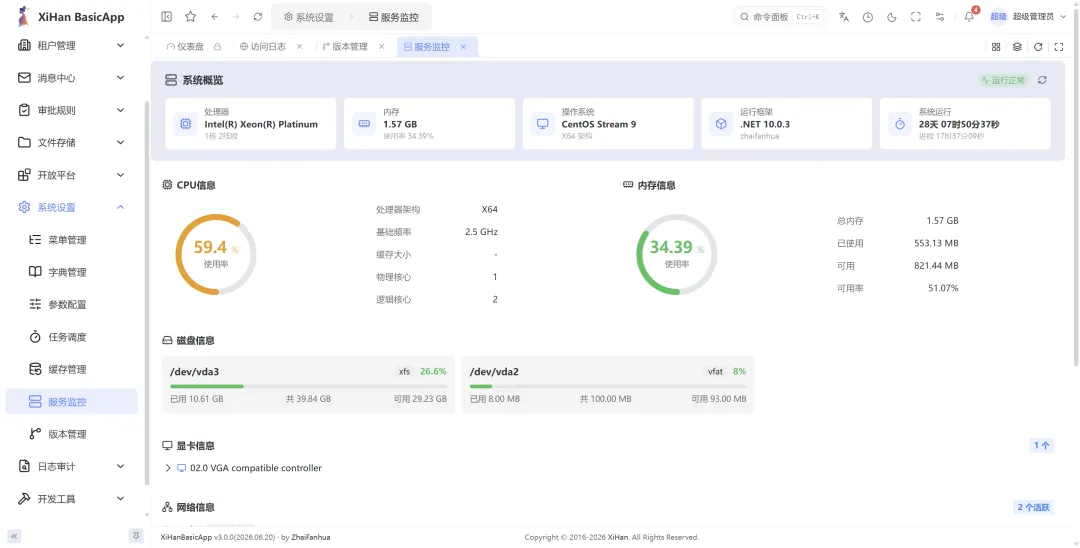Image resolution: width=1080 pixels, height=548 pixels.
Task: Expand the 02.0 VGA compatible controller row
Action: [167, 468]
